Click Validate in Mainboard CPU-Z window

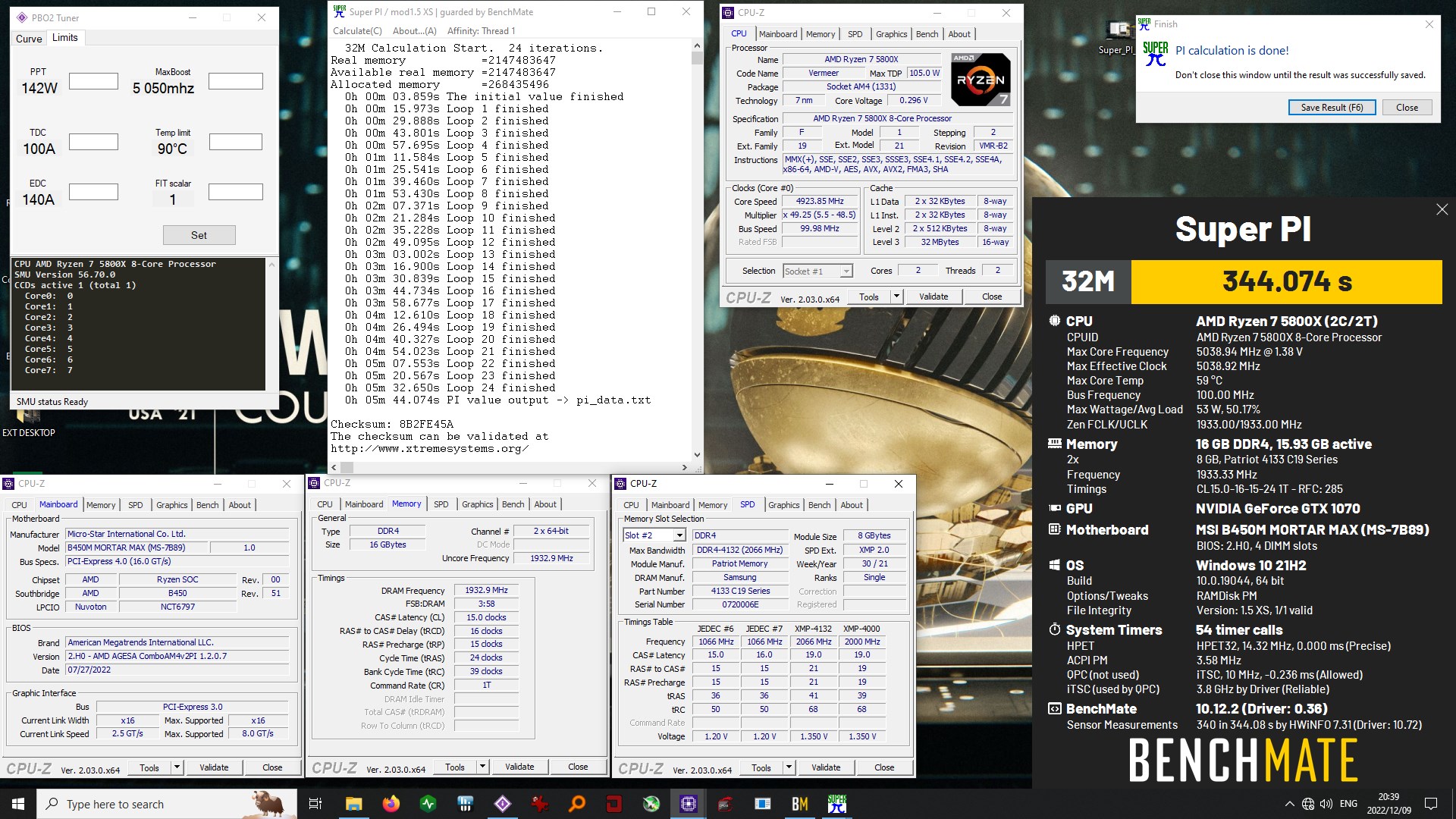214,767
